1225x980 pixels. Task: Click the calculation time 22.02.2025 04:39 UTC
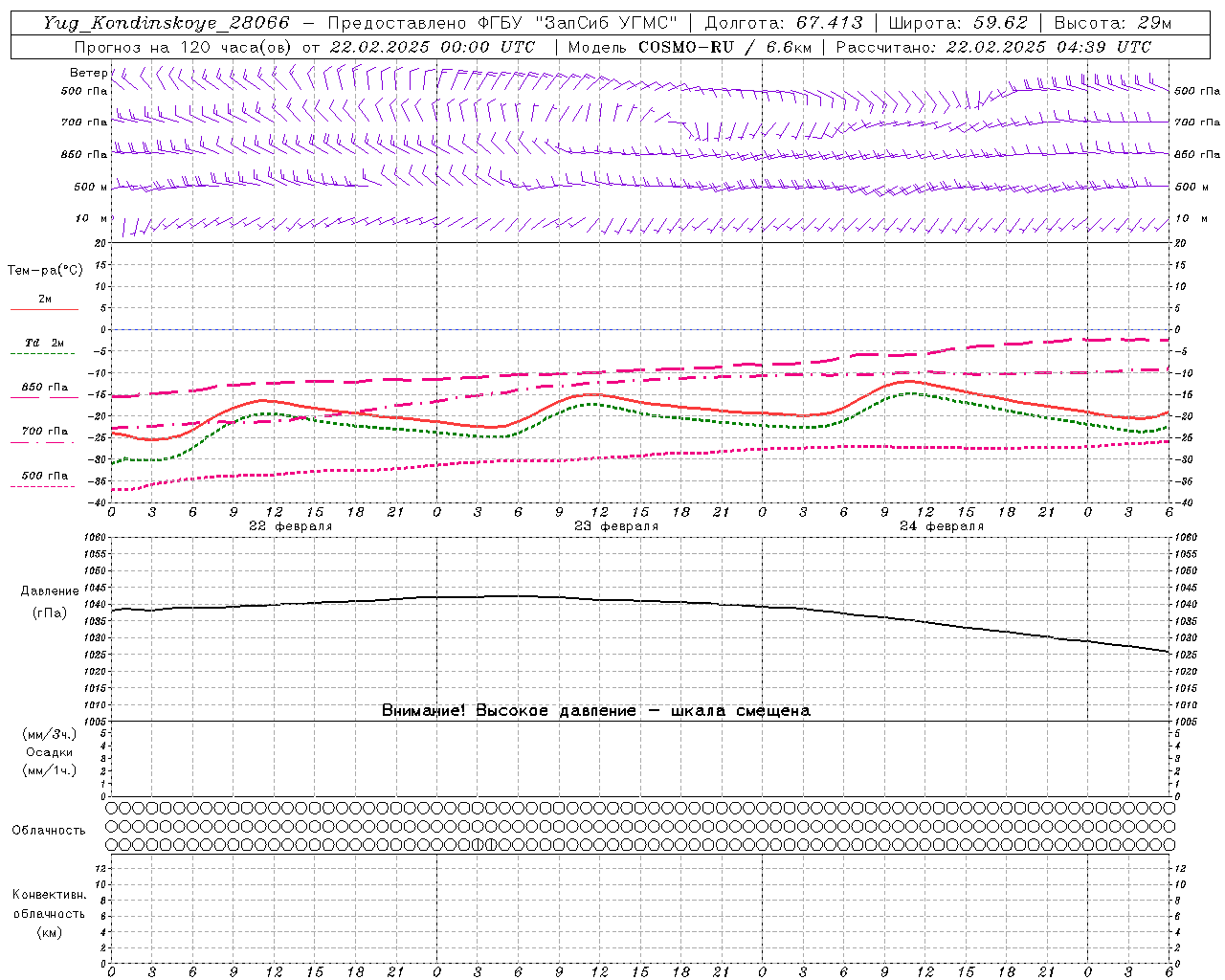pyautogui.click(x=1049, y=47)
